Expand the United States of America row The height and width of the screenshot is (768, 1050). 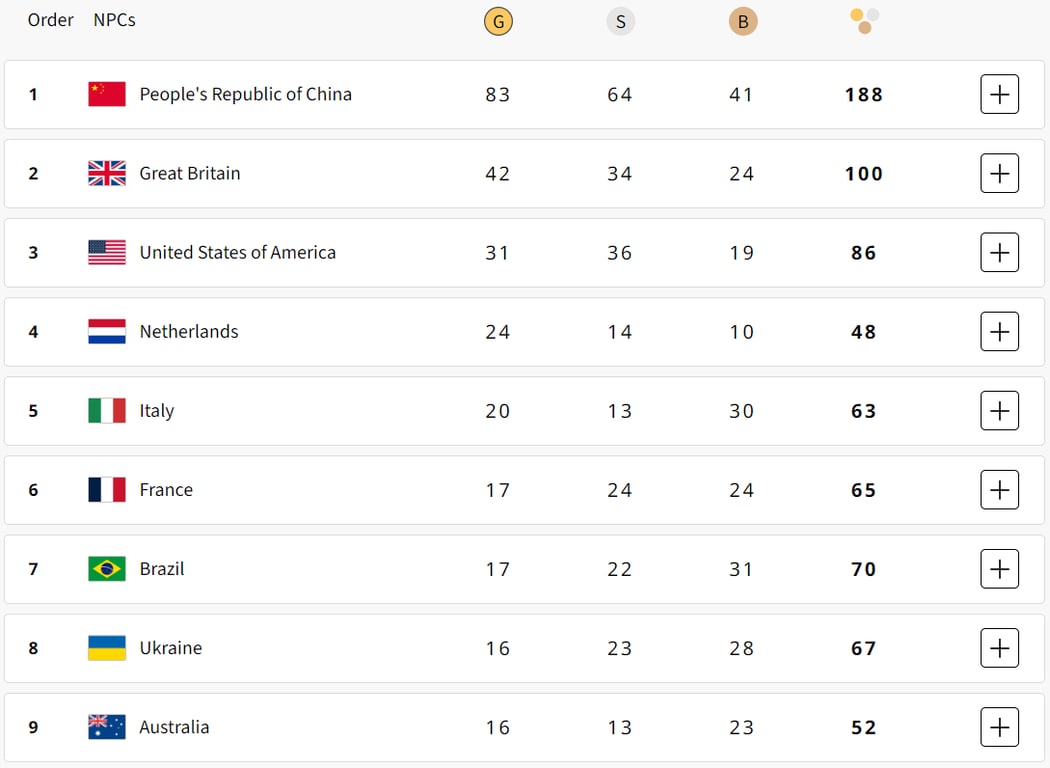999,252
